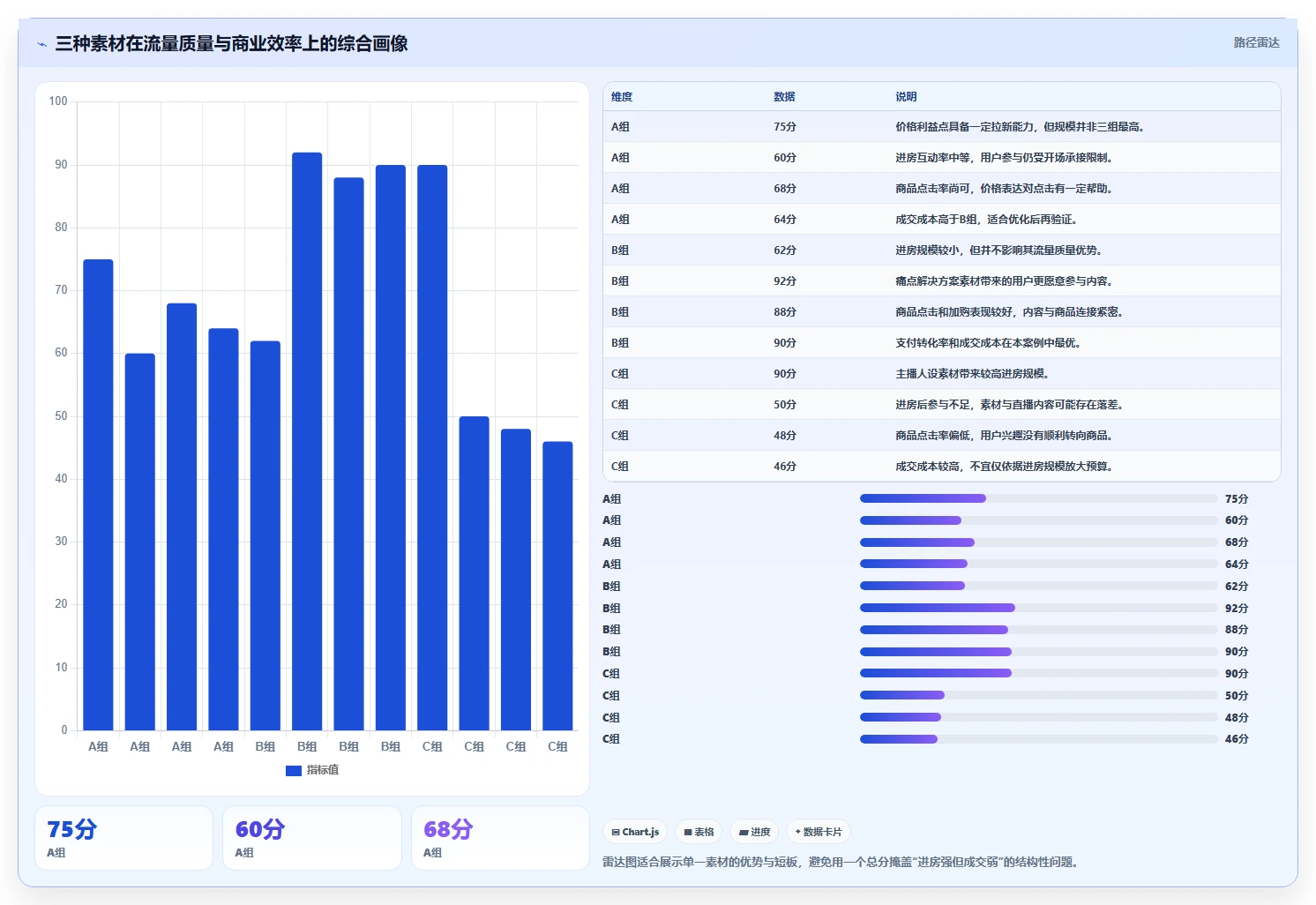This screenshot has height=905, width=1316.
Task: Click table text 进房规模较小
Action: [x=927, y=251]
